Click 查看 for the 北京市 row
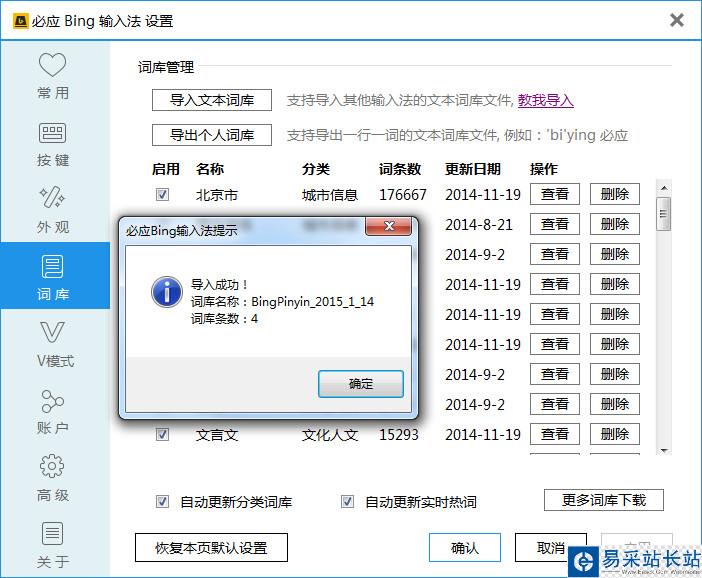The width and height of the screenshot is (702, 578). tap(555, 194)
